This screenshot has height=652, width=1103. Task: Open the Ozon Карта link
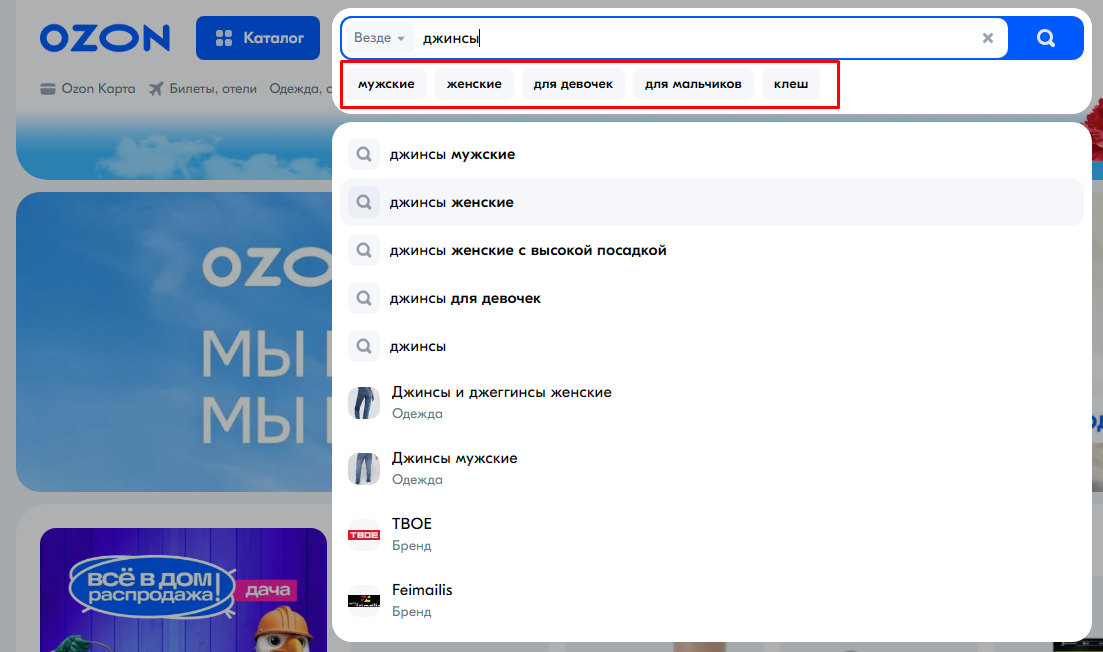(x=88, y=89)
